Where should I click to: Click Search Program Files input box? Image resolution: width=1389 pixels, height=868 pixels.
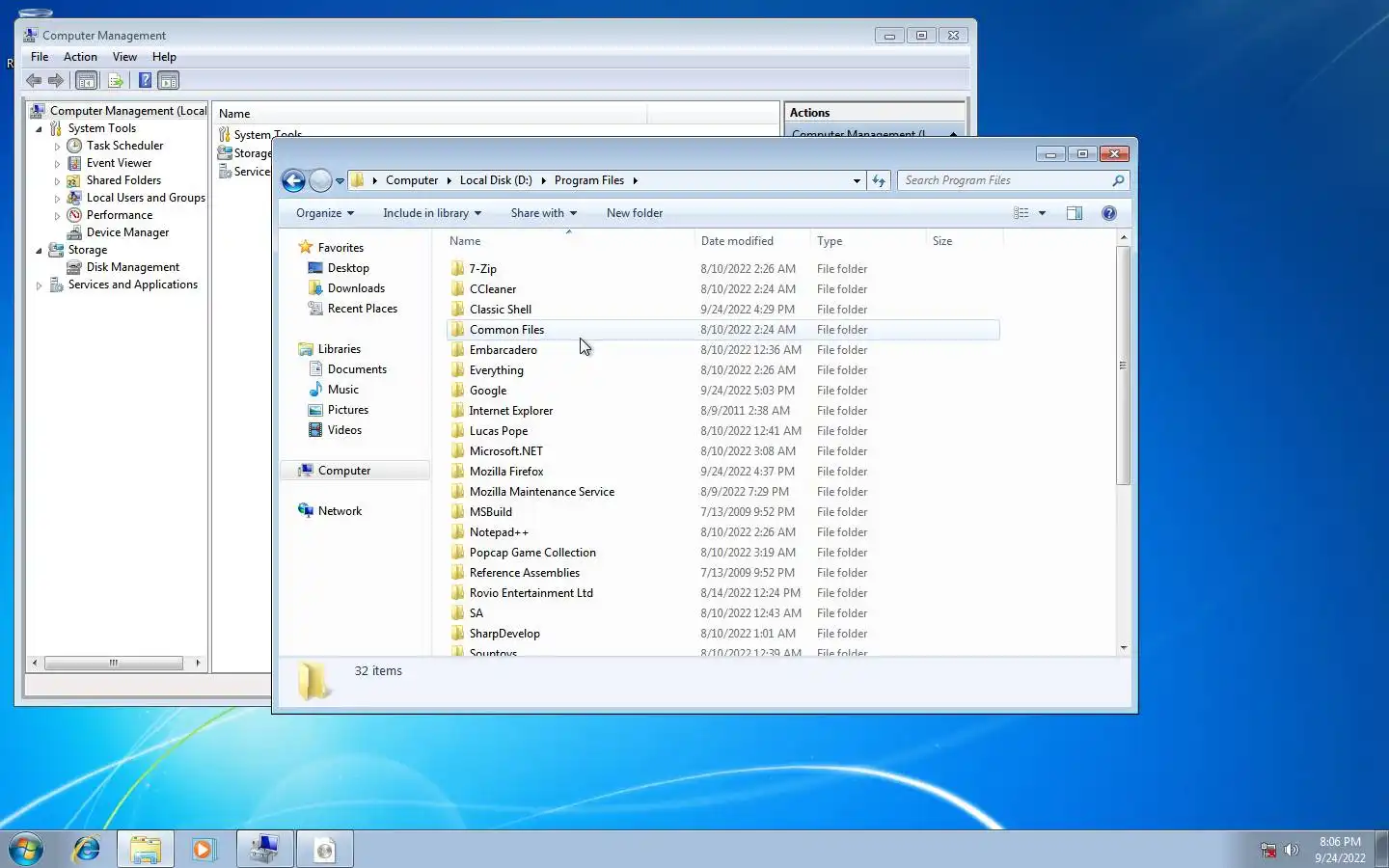[1013, 180]
